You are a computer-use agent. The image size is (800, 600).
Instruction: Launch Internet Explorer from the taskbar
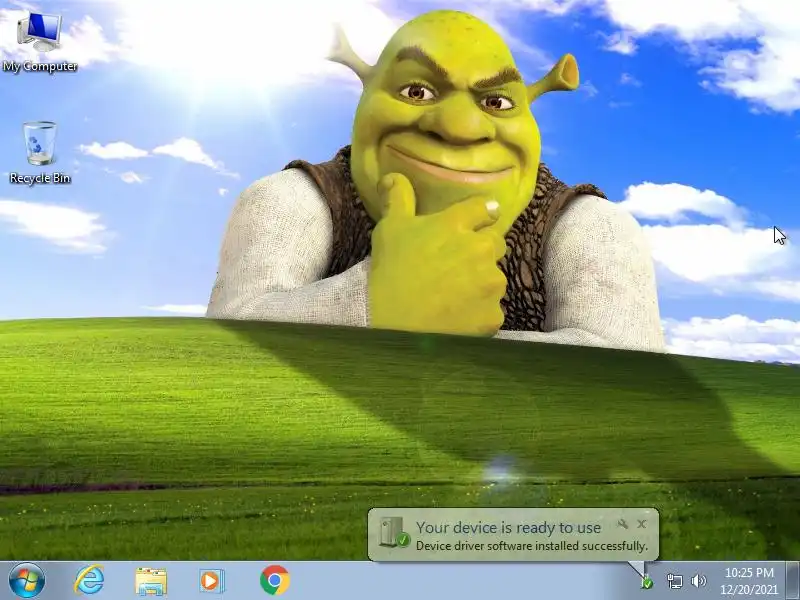coord(89,581)
